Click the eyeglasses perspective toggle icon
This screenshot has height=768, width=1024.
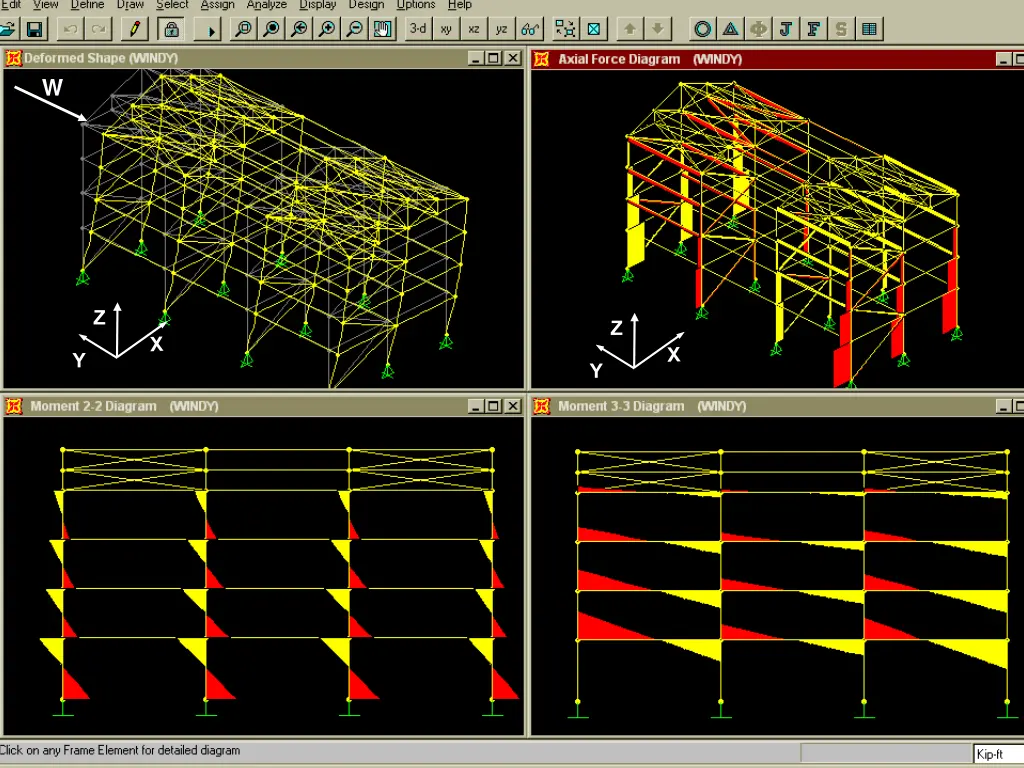(530, 29)
